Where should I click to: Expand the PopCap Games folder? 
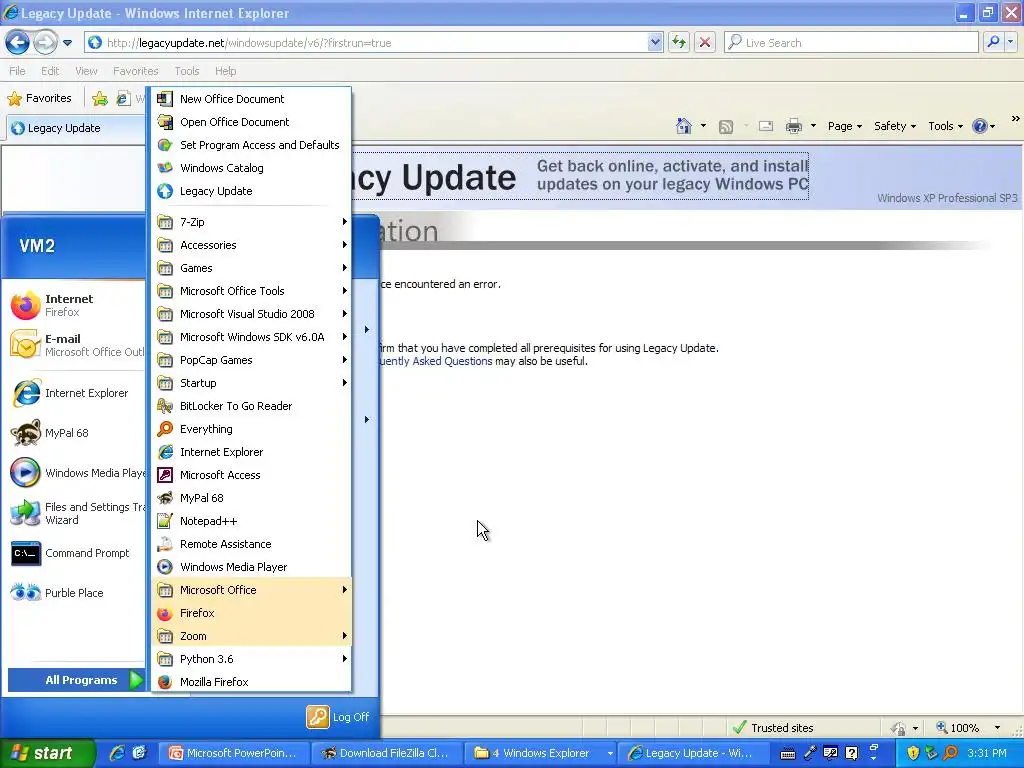[x=251, y=360]
